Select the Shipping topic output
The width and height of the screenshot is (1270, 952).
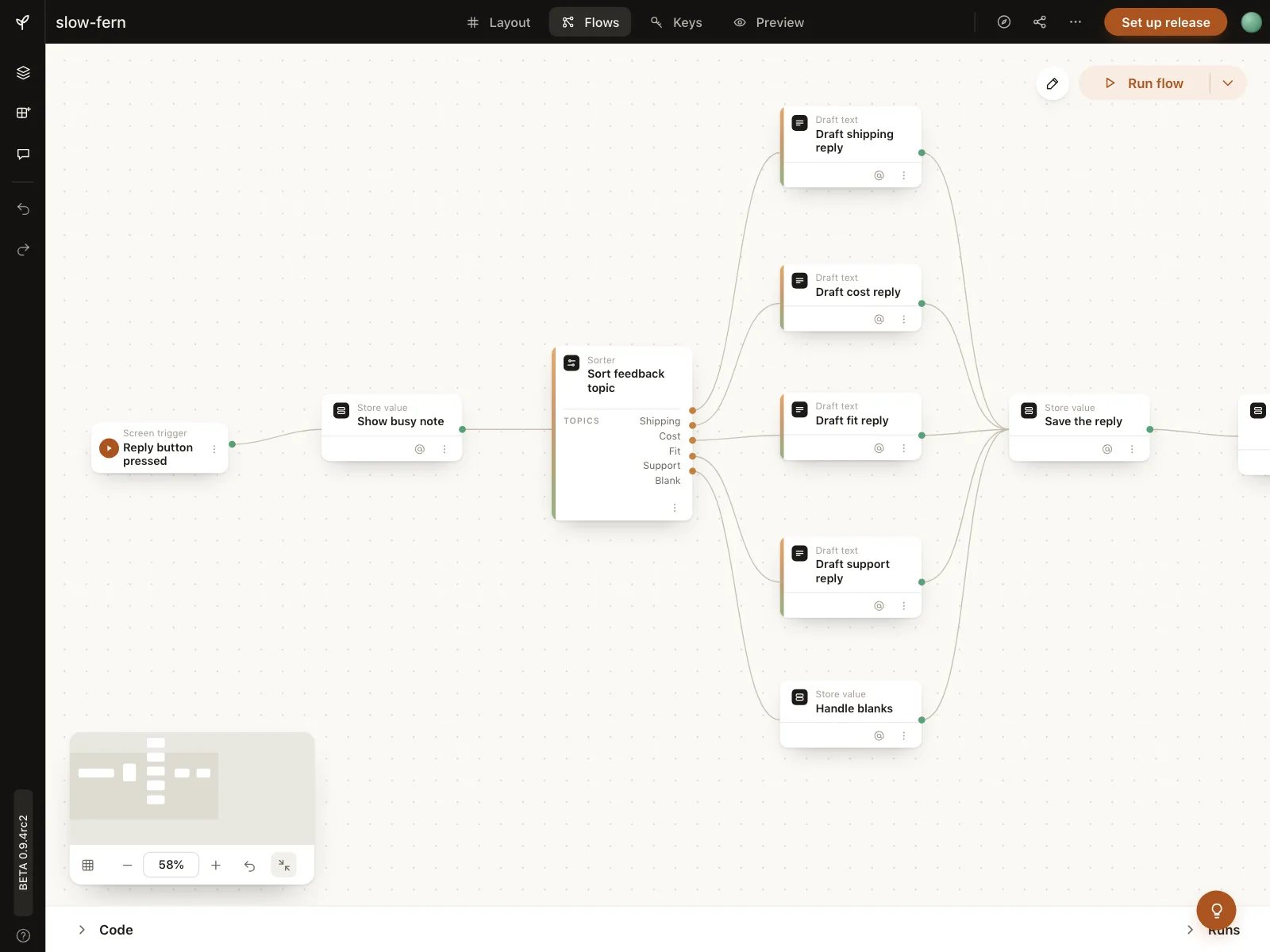tap(660, 421)
